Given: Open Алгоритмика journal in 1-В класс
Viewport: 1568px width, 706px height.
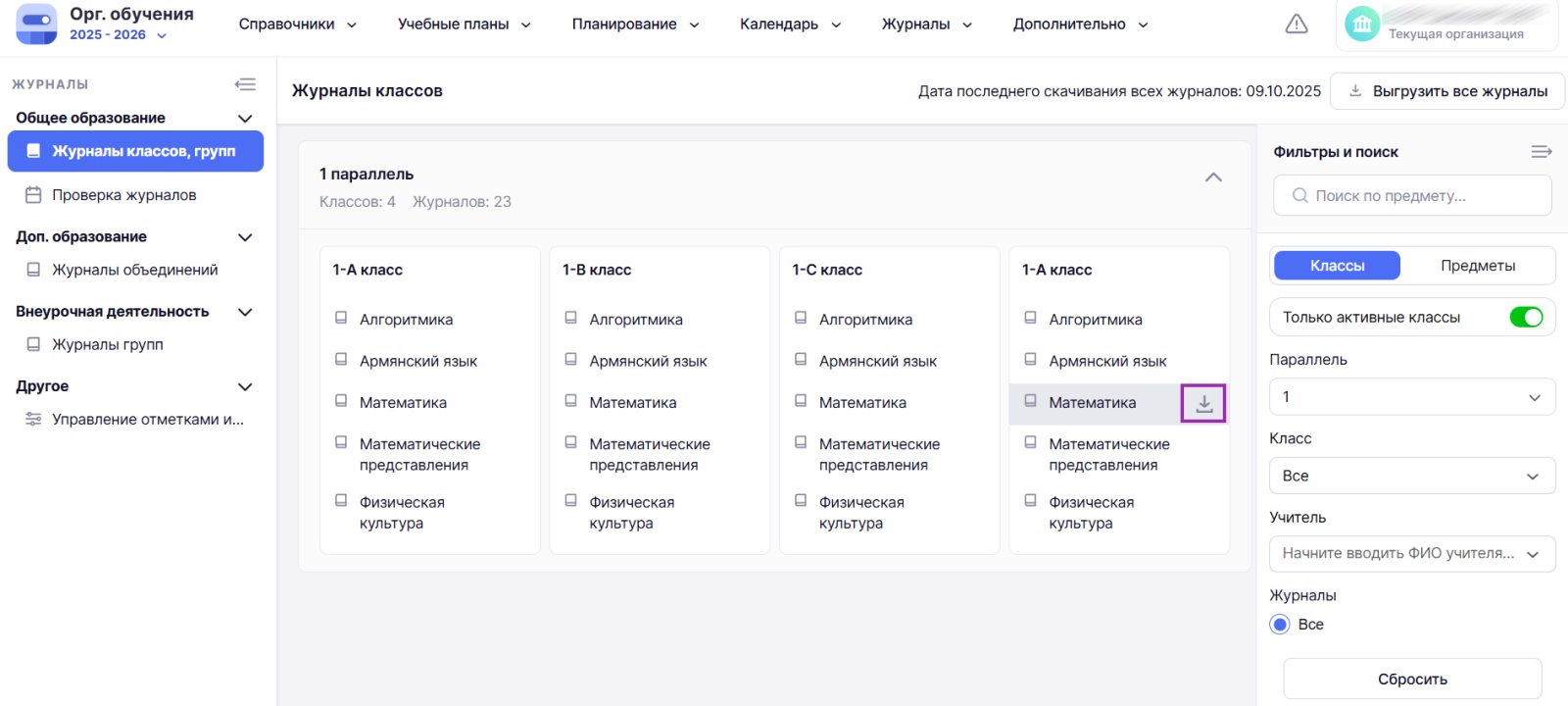Looking at the screenshot, I should click(636, 320).
